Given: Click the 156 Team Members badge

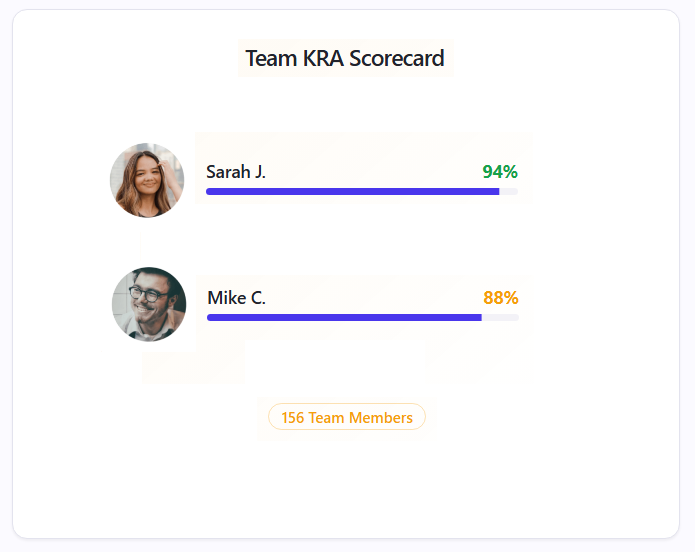Looking at the screenshot, I should [x=347, y=417].
